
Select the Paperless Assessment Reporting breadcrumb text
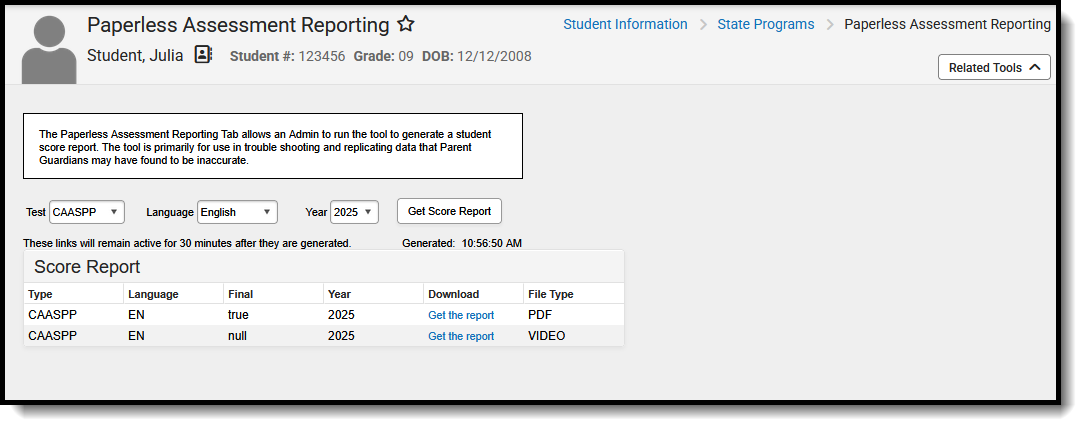947,24
